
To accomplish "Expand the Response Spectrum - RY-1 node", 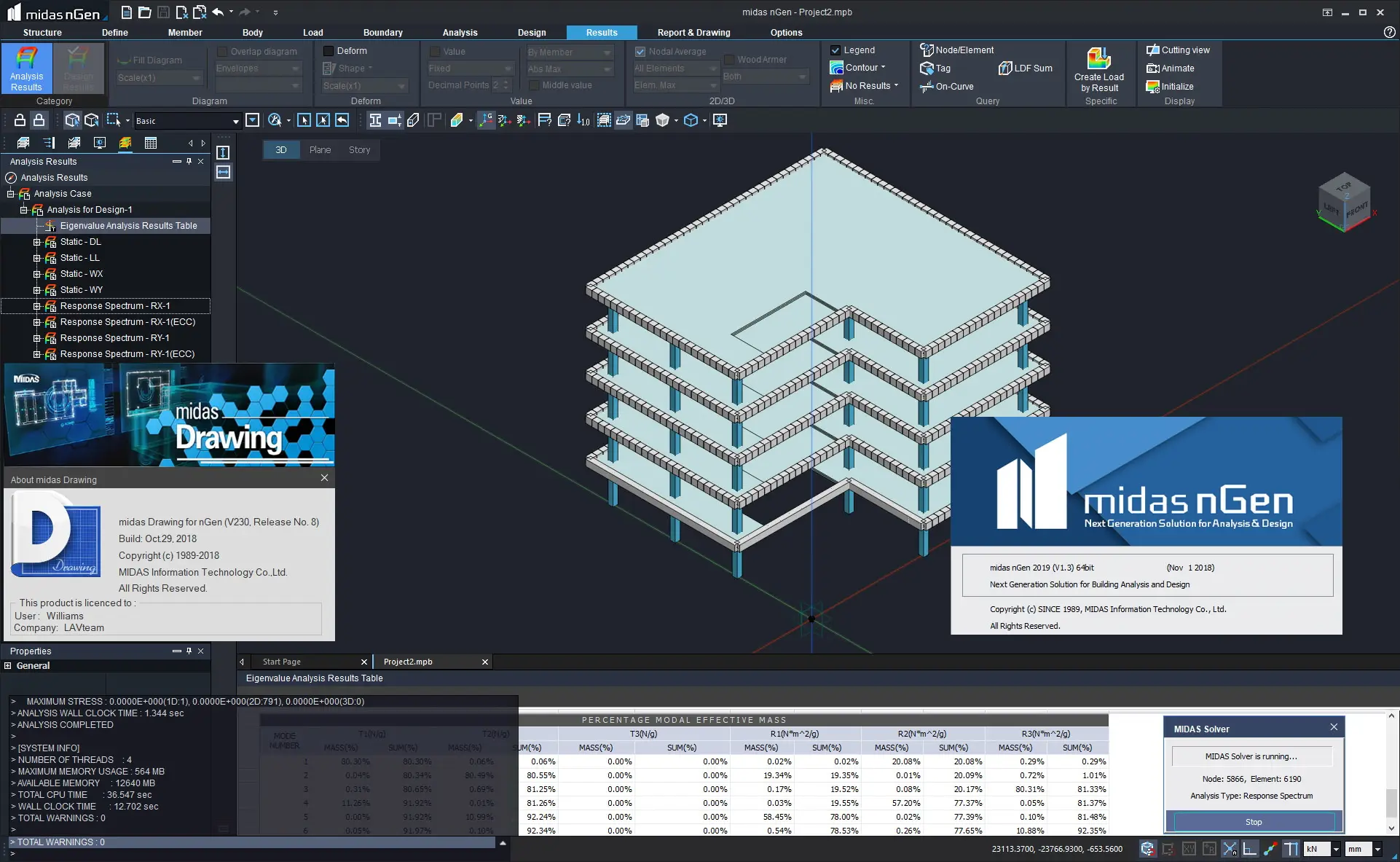I will [36, 338].
